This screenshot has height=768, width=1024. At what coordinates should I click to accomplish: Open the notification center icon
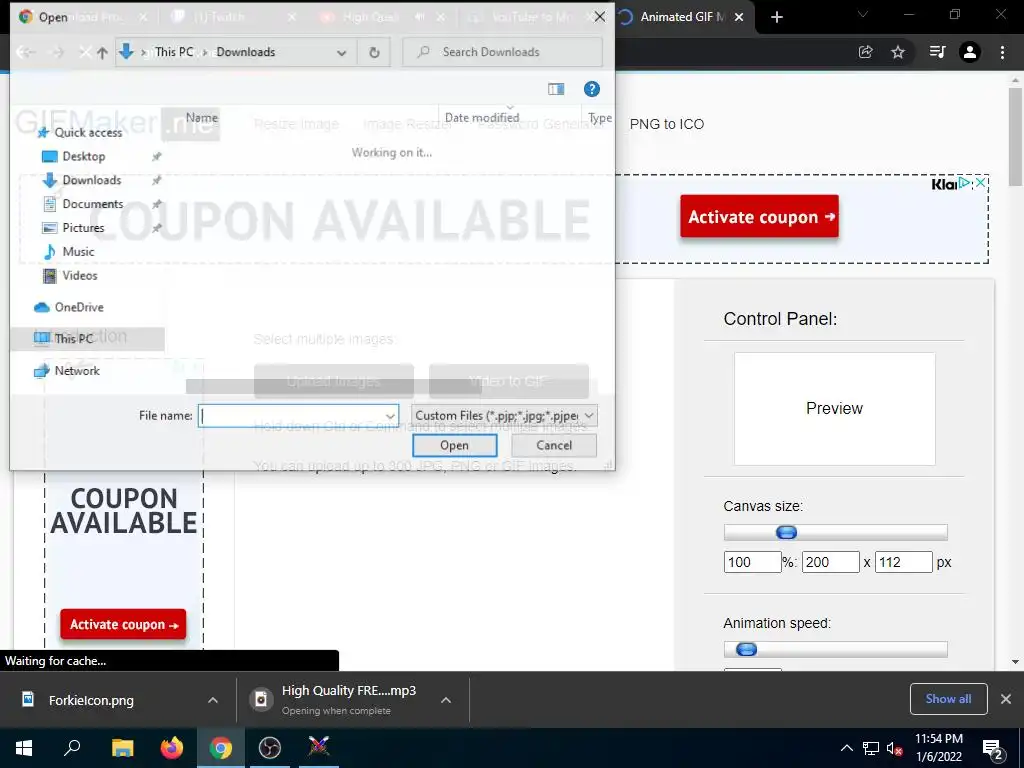click(x=992, y=749)
